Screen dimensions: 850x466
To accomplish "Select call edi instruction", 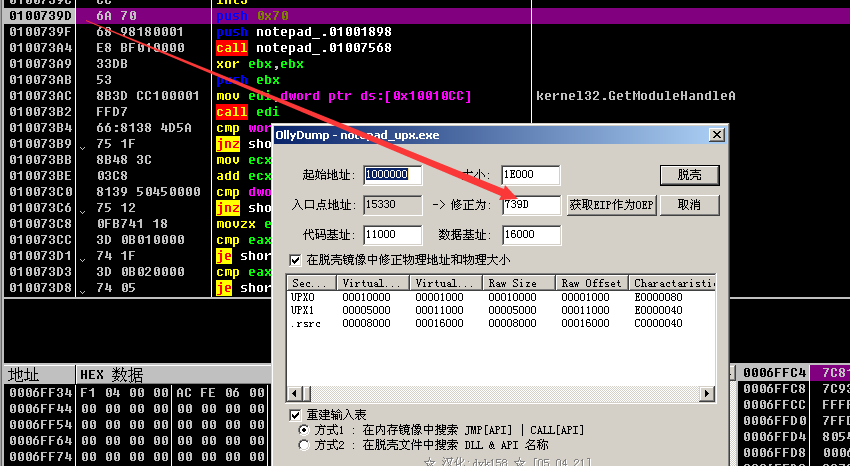I will coord(248,112).
